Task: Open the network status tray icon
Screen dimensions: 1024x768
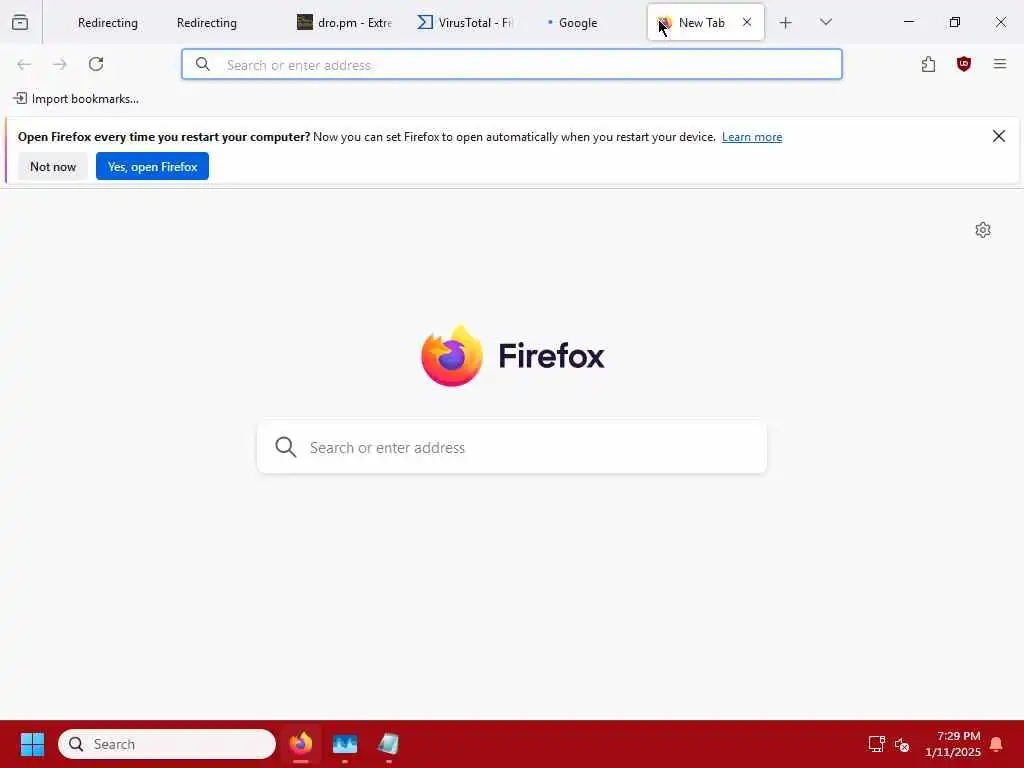Action: point(876,744)
